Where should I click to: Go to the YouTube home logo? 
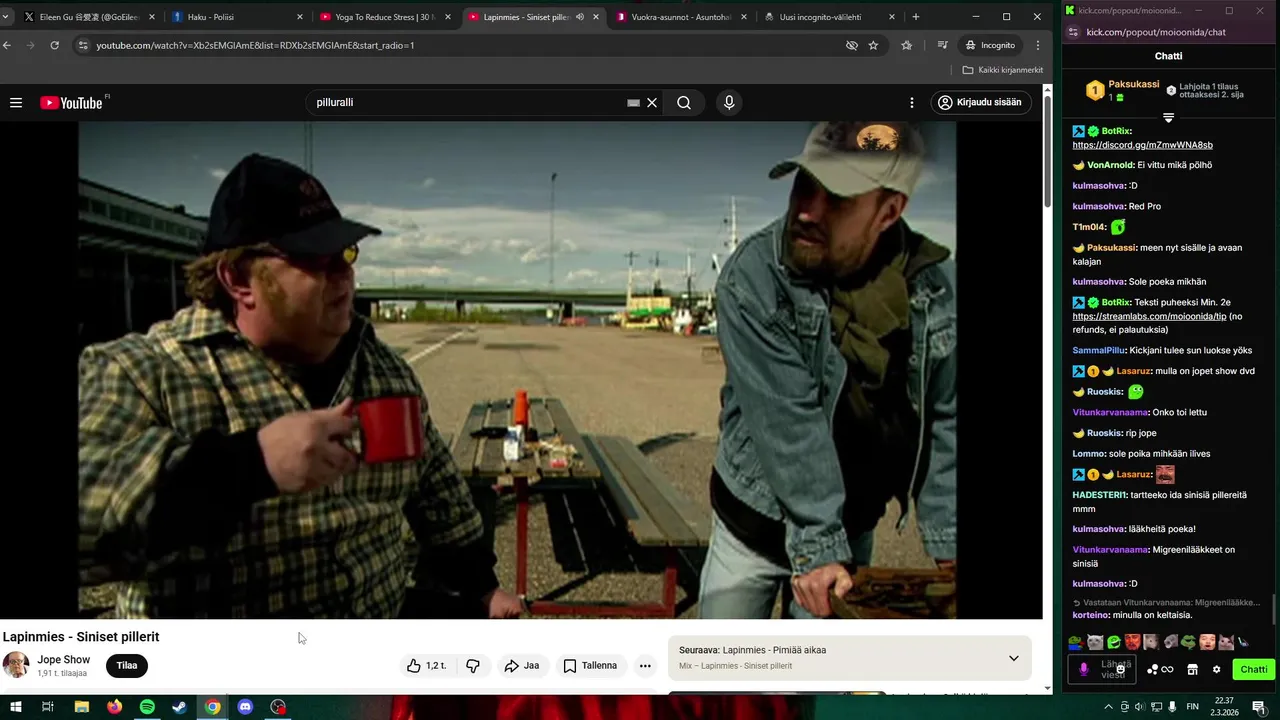[x=71, y=103]
